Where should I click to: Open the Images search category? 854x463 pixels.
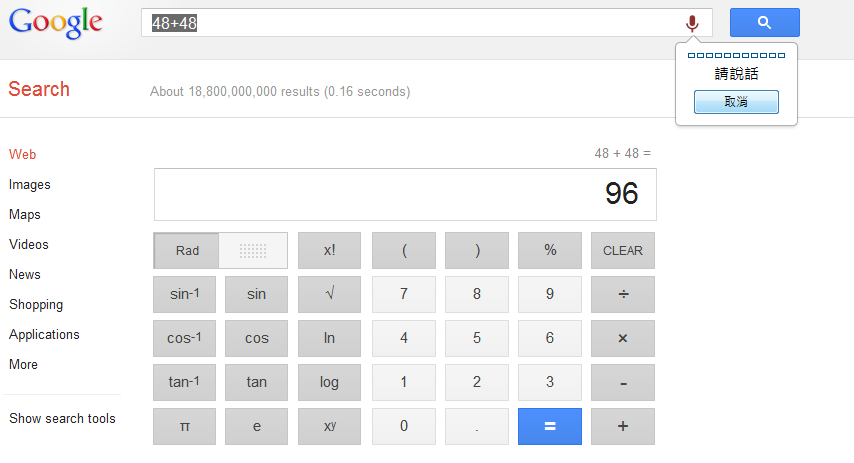(29, 184)
